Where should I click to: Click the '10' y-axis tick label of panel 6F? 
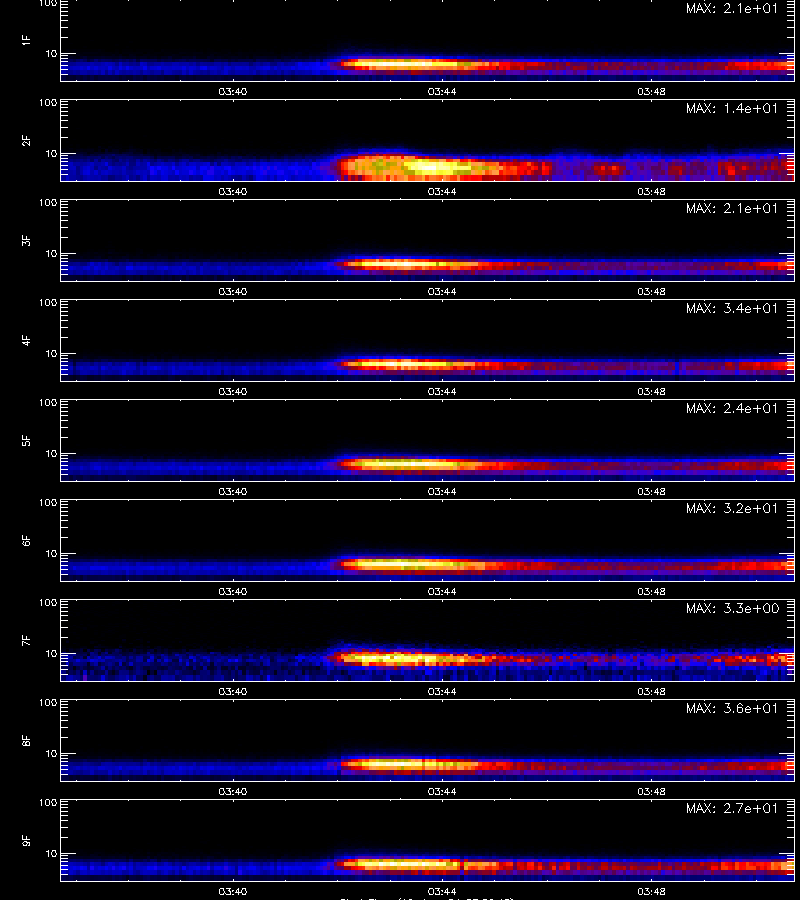(x=51, y=553)
